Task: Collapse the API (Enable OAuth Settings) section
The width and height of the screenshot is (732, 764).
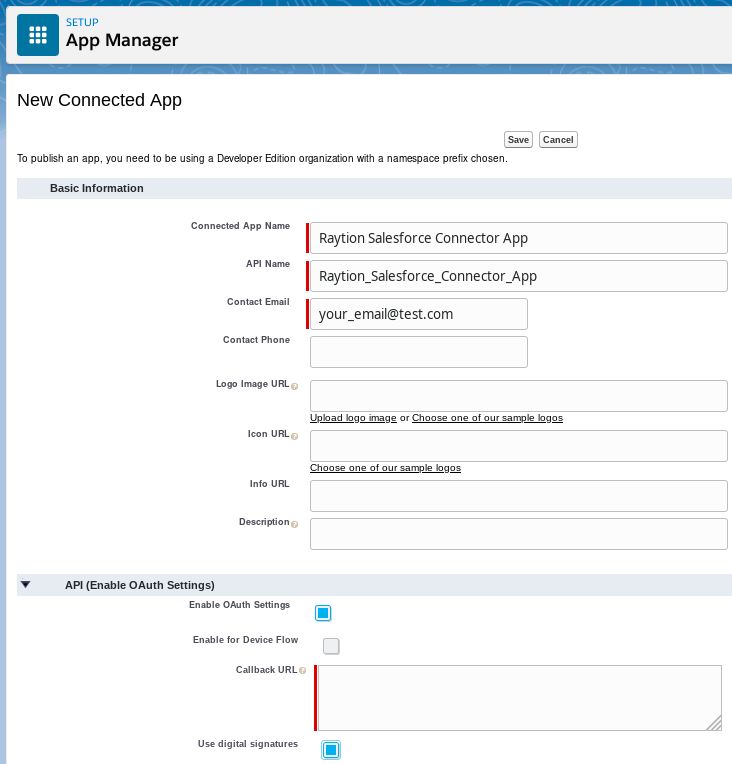Action: pos(26,584)
